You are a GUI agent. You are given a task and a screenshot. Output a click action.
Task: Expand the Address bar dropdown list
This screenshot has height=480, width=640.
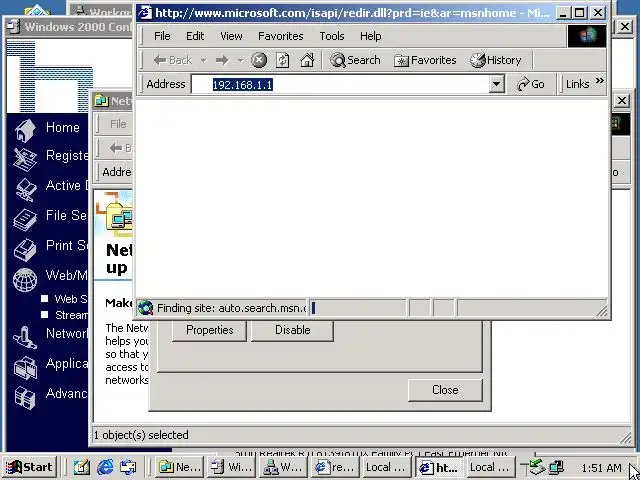[x=496, y=84]
